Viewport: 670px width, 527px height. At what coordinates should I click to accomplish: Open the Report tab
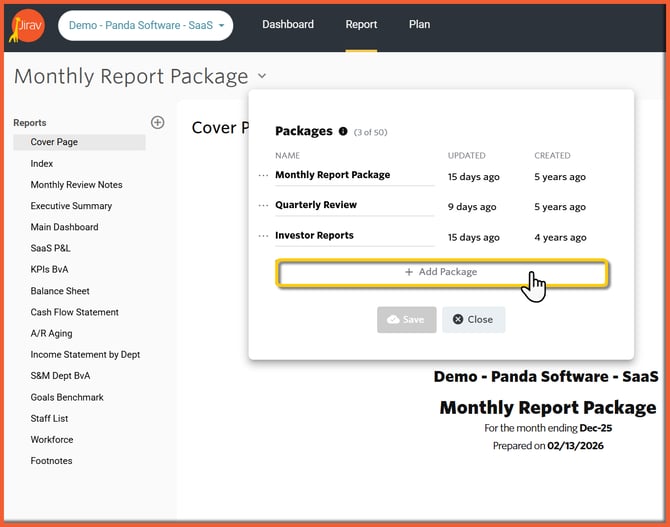tap(361, 25)
